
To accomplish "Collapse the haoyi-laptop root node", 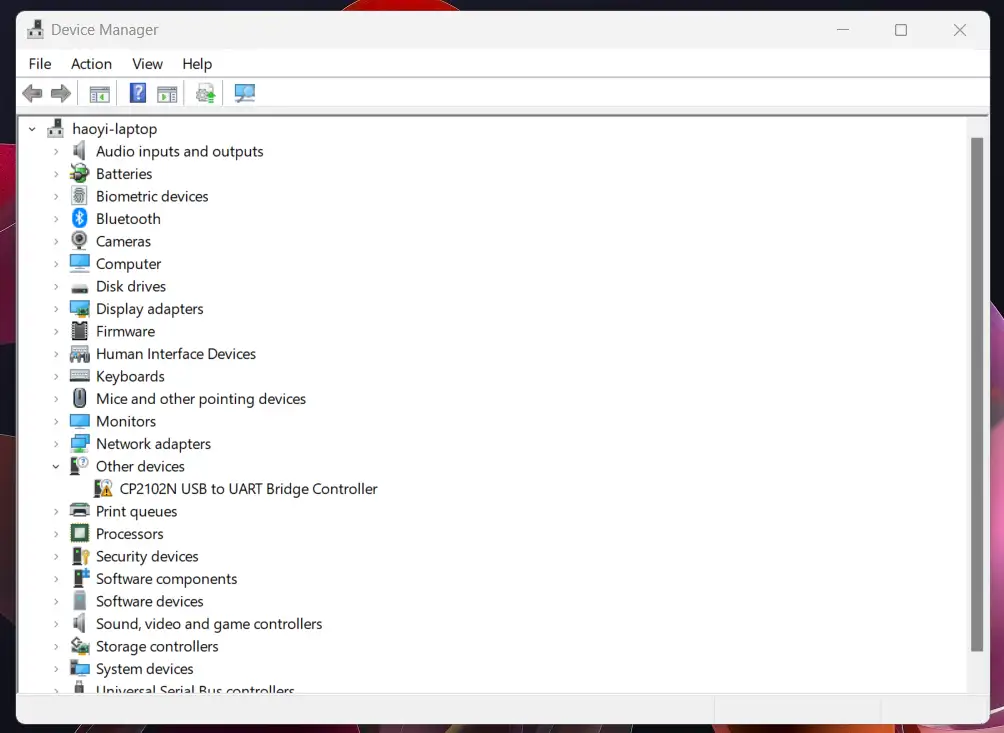I will 31,128.
